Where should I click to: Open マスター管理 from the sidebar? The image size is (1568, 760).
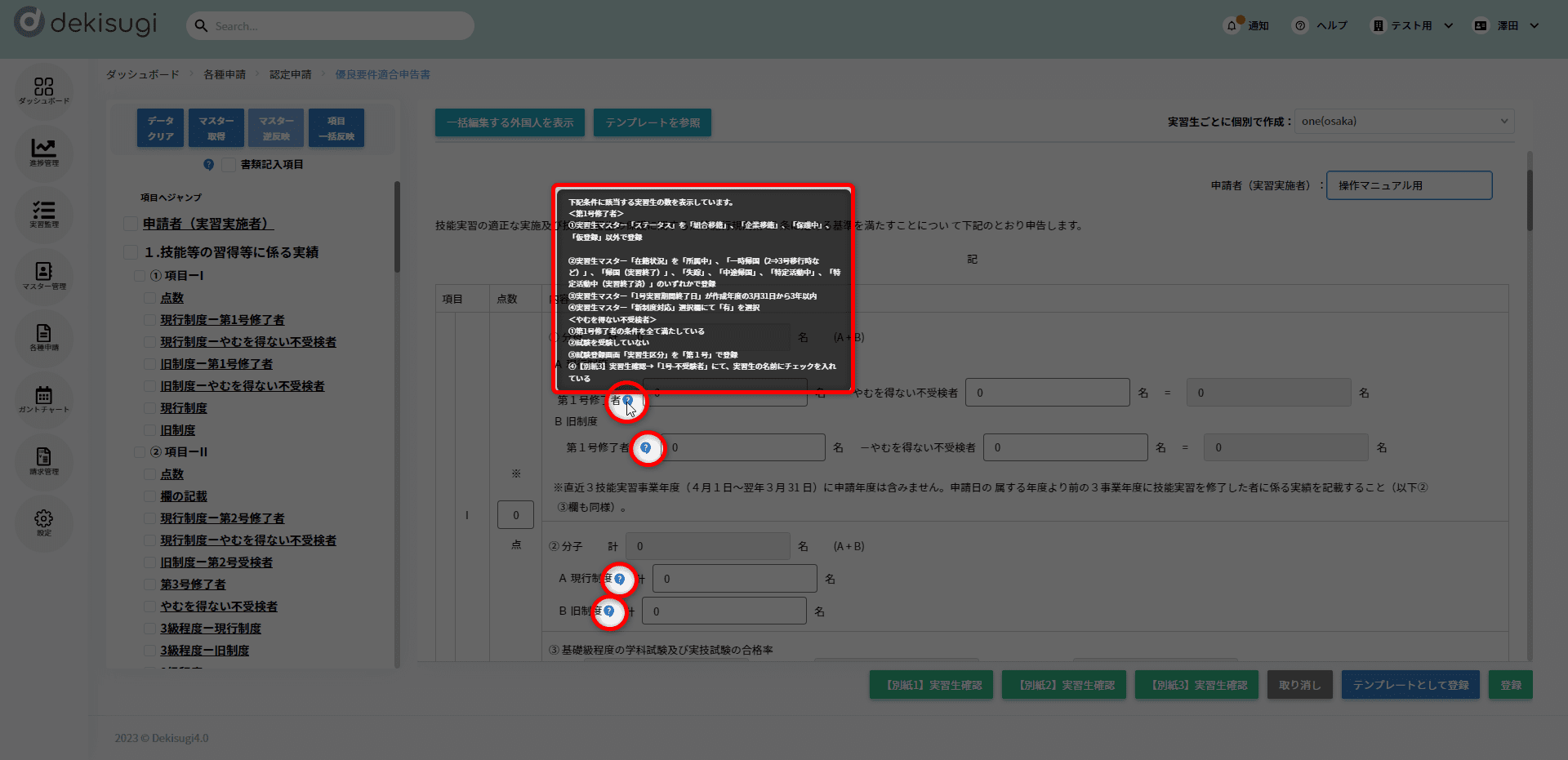point(44,276)
